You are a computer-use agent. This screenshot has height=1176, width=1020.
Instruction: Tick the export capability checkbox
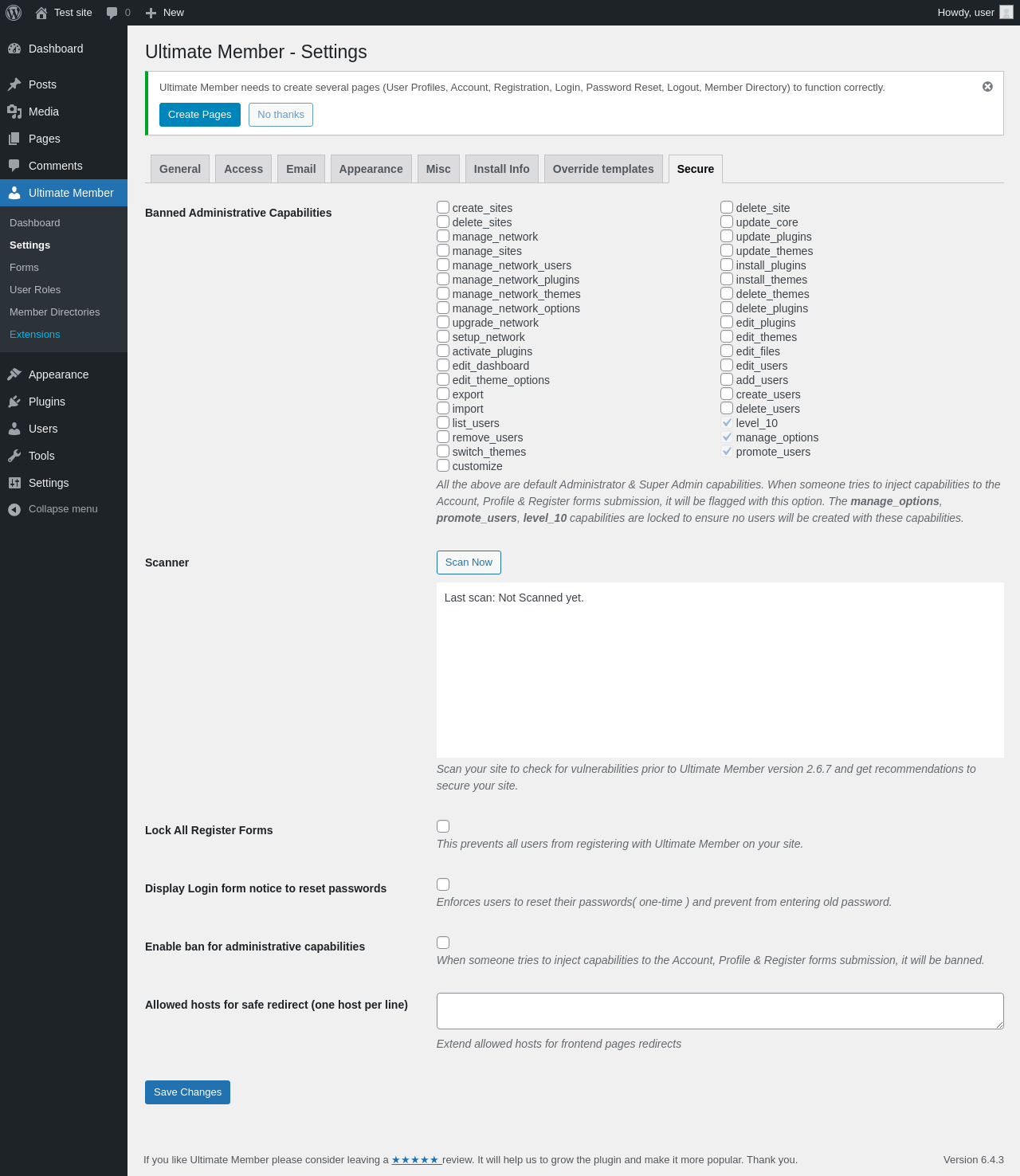(443, 394)
